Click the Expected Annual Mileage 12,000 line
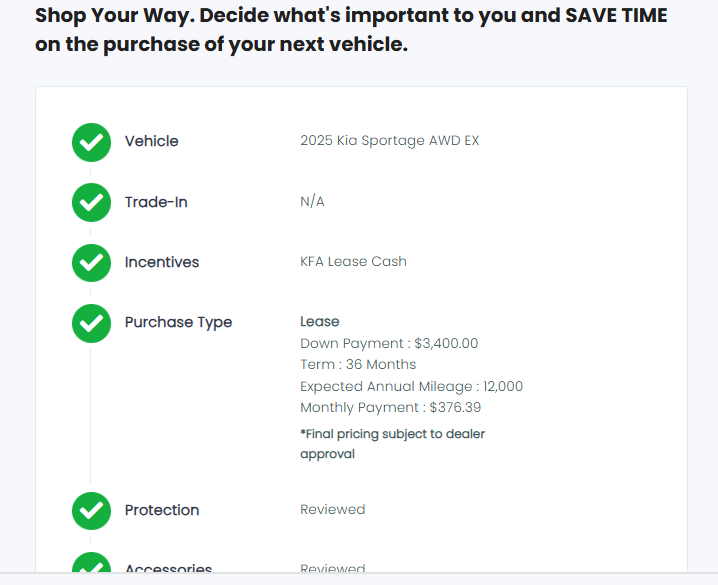This screenshot has height=585, width=718. tap(411, 386)
